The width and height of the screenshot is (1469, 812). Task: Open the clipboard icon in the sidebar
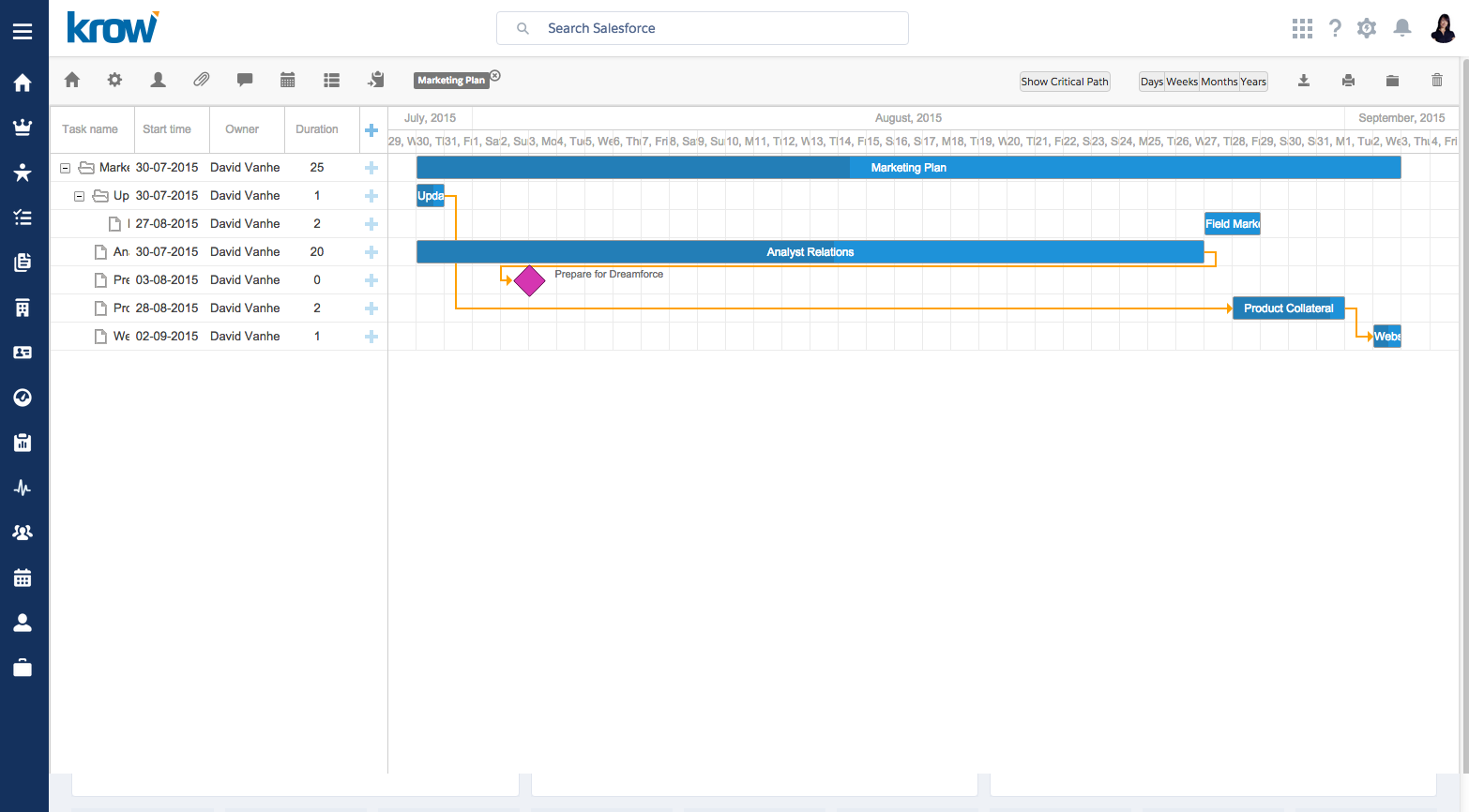tap(23, 443)
